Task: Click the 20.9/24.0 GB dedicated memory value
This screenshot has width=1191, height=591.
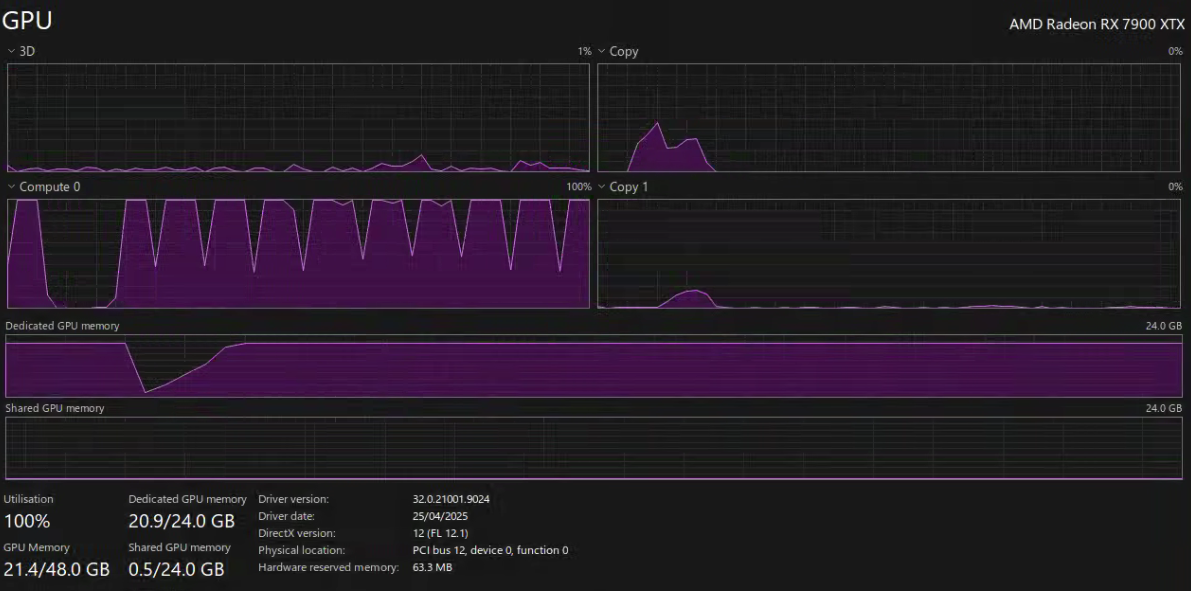Action: coord(182,521)
